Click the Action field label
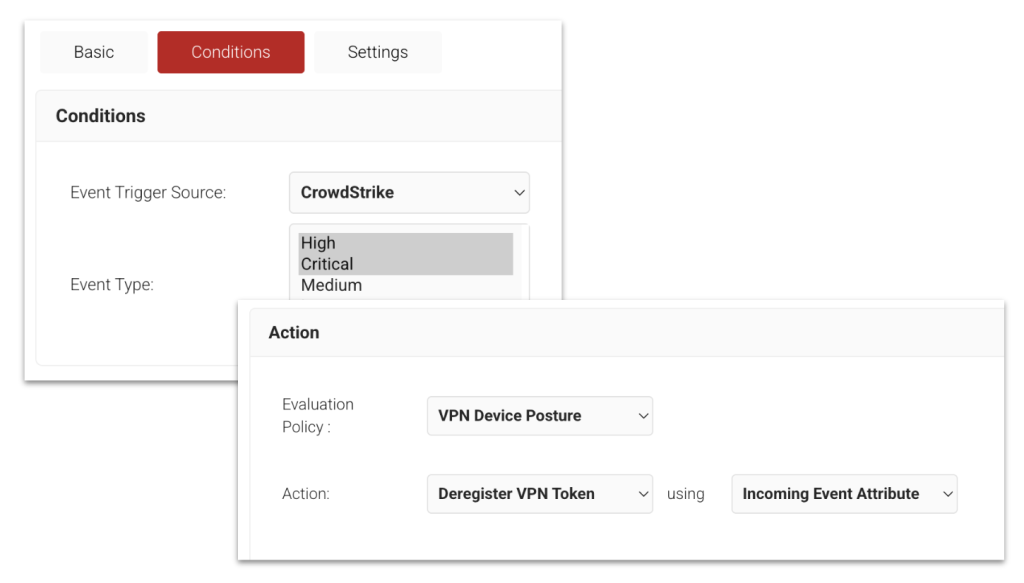The image size is (1024, 583). click(305, 494)
